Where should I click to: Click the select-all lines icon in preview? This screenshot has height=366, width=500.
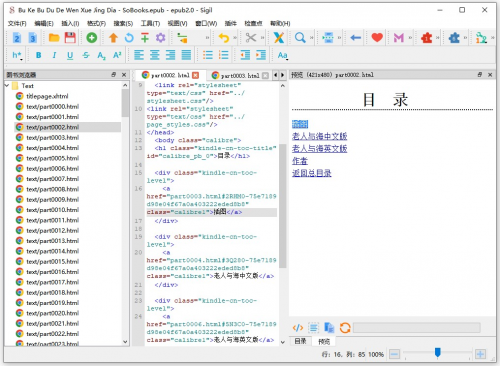click(313, 328)
